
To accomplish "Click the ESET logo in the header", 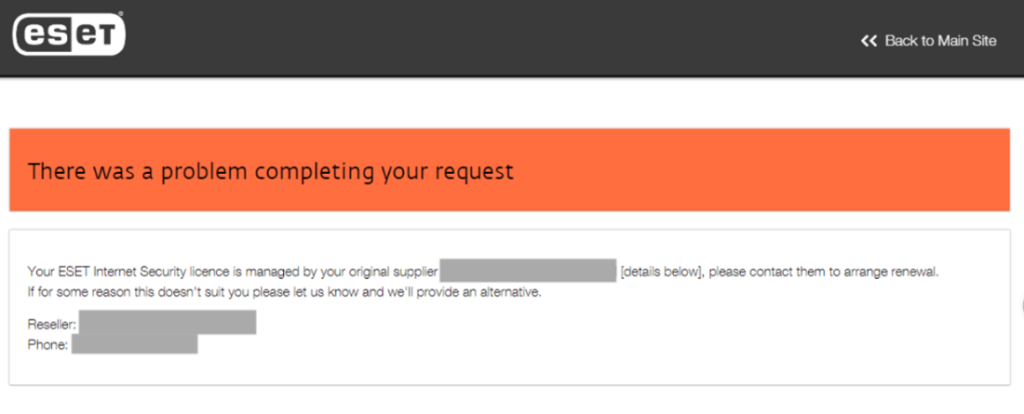I will pyautogui.click(x=69, y=37).
